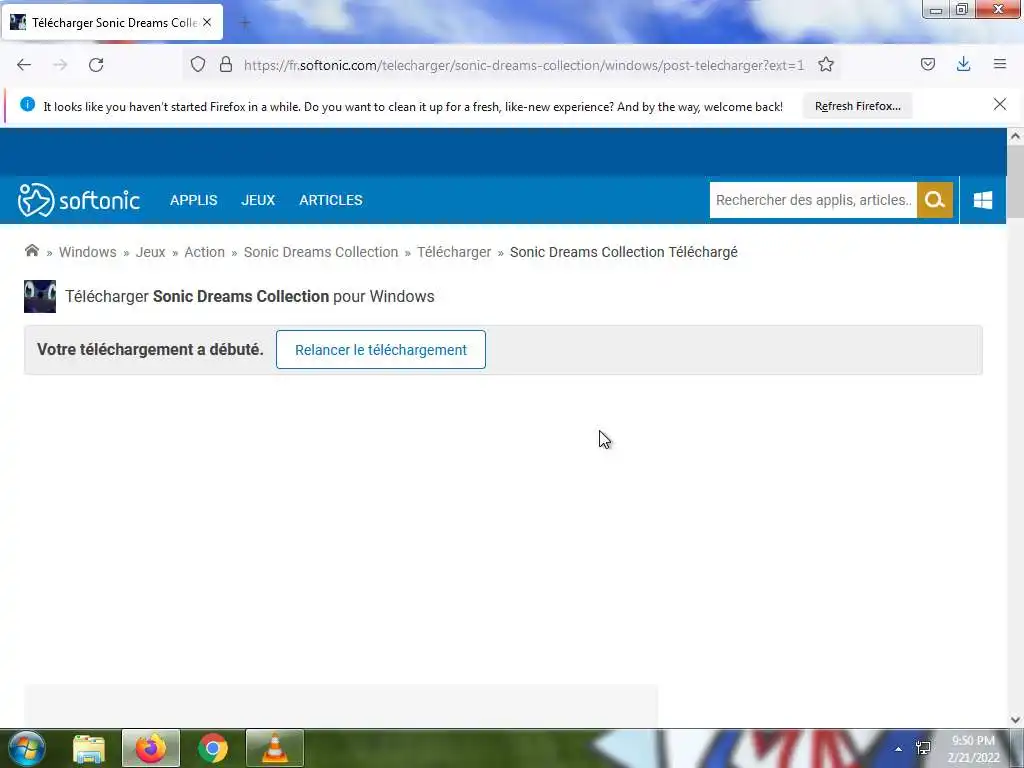
Task: Go to Softonic home via logo
Action: pyautogui.click(x=78, y=200)
